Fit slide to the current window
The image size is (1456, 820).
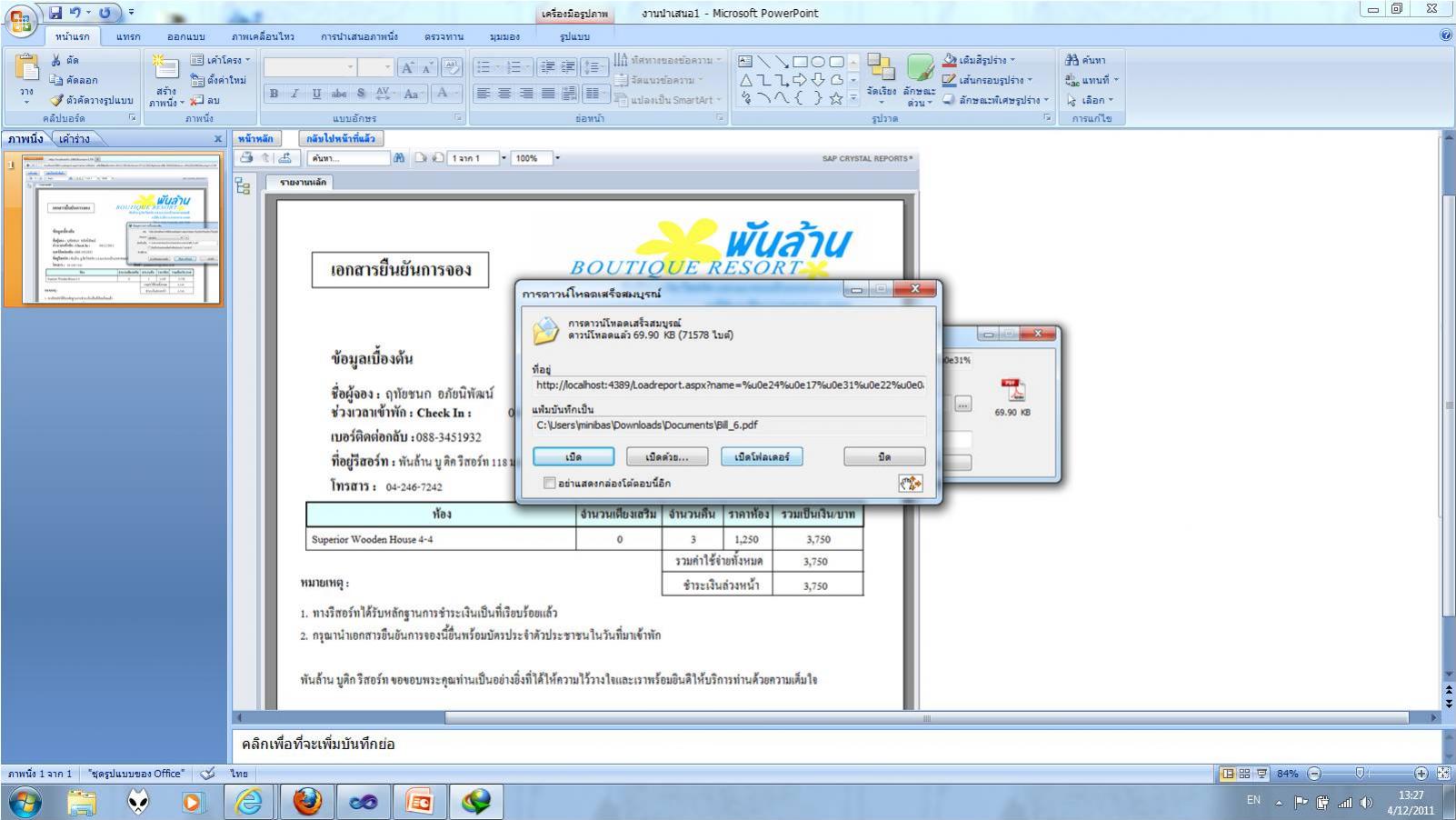coord(1444,774)
